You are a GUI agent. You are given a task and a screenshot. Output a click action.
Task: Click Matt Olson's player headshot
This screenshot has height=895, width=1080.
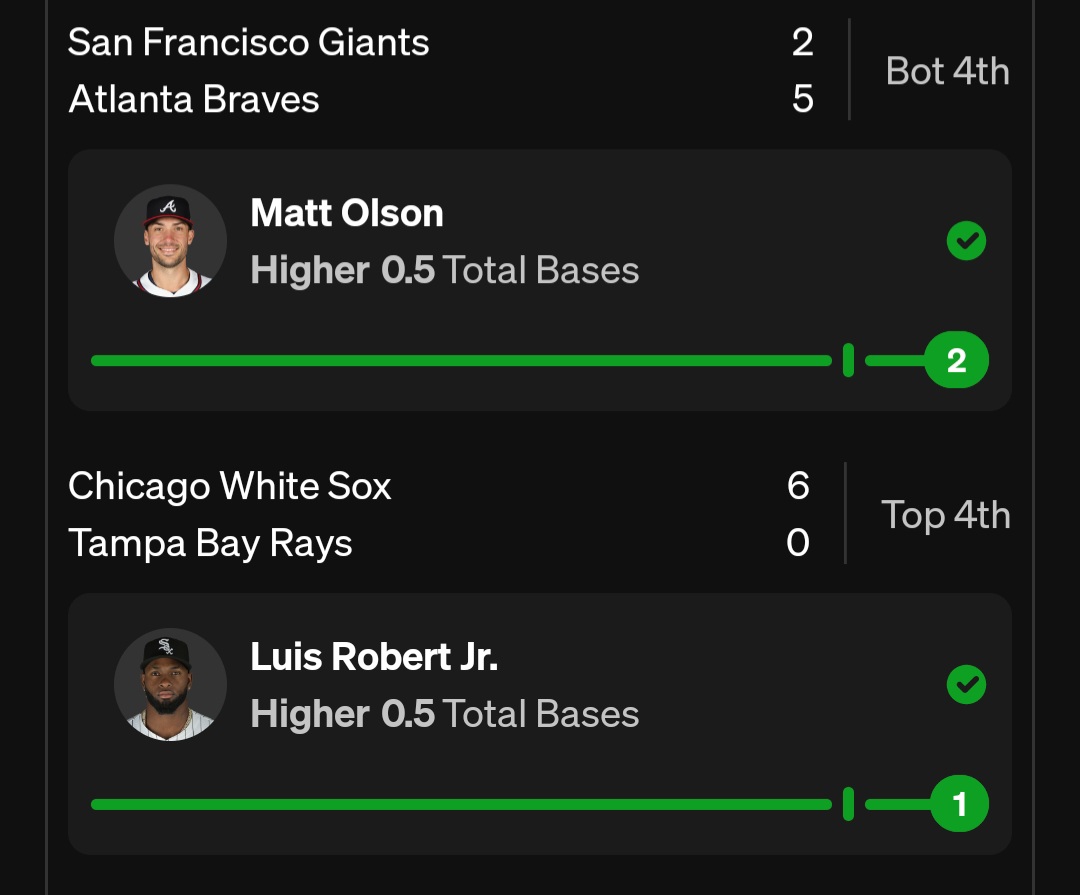click(170, 241)
